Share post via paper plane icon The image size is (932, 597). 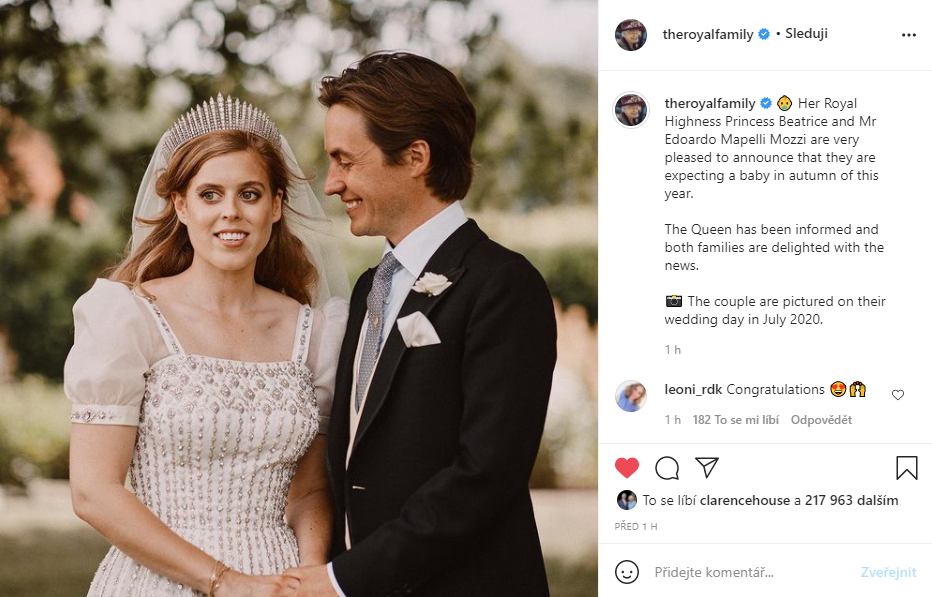[x=707, y=467]
